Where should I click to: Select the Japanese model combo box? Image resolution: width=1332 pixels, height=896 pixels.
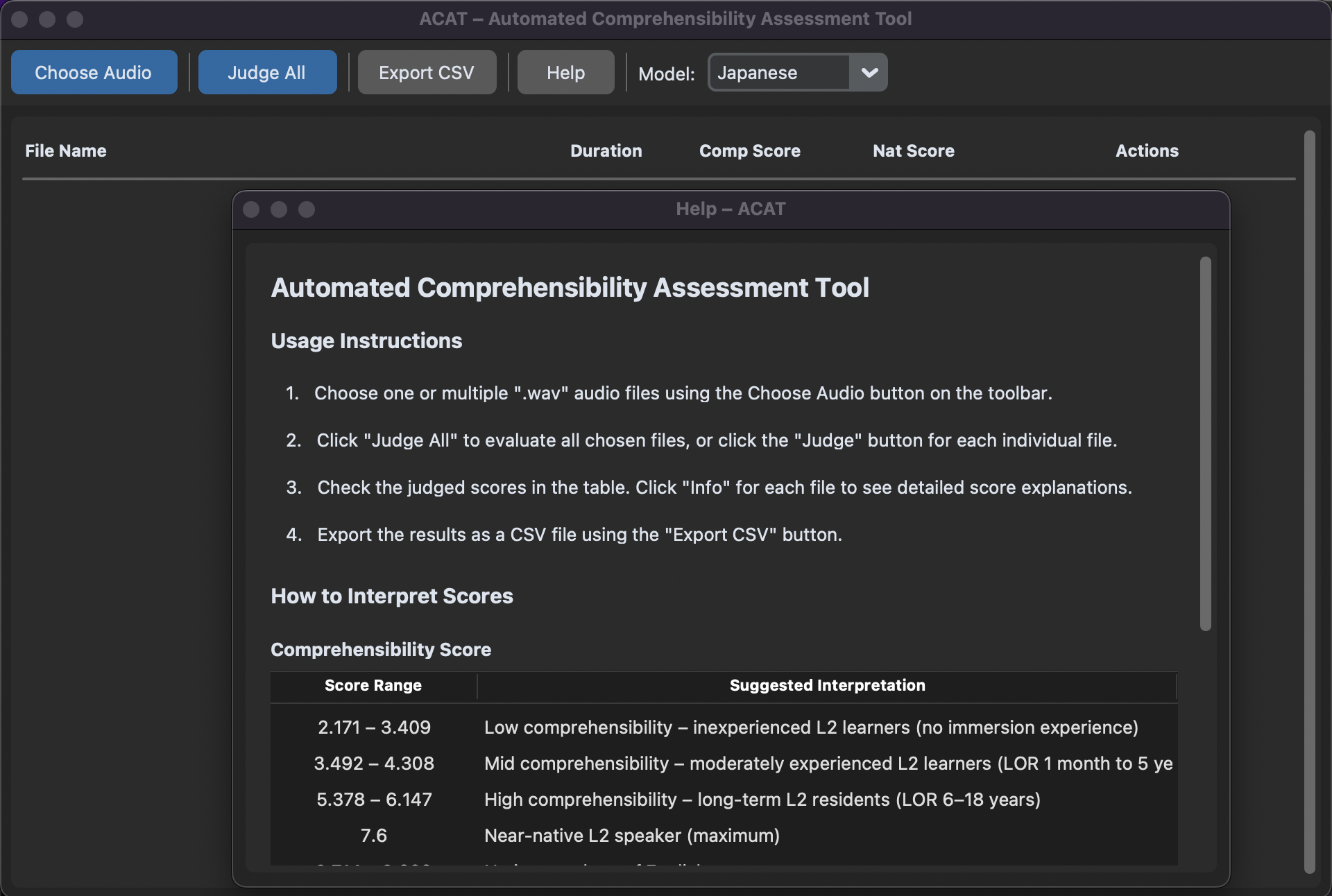pyautogui.click(x=797, y=72)
